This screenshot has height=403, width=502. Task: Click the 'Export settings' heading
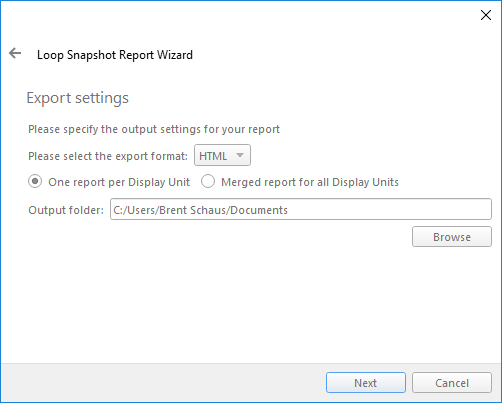[x=77, y=98]
